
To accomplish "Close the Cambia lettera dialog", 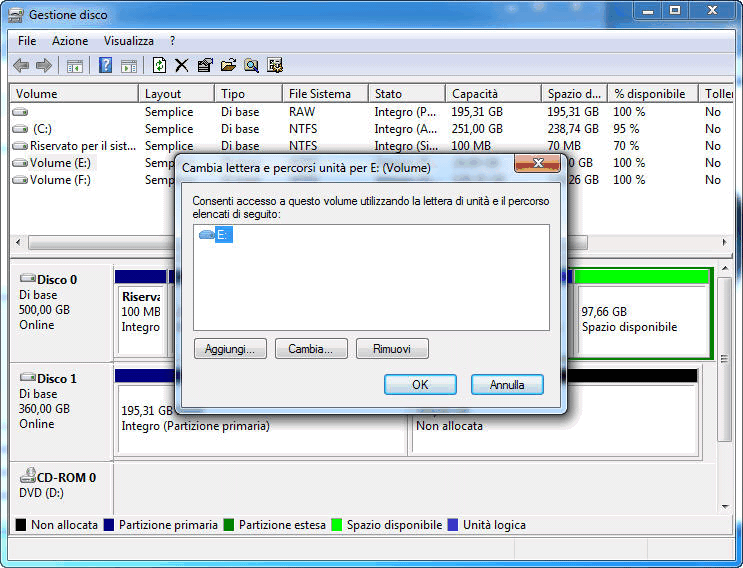I will click(537, 163).
